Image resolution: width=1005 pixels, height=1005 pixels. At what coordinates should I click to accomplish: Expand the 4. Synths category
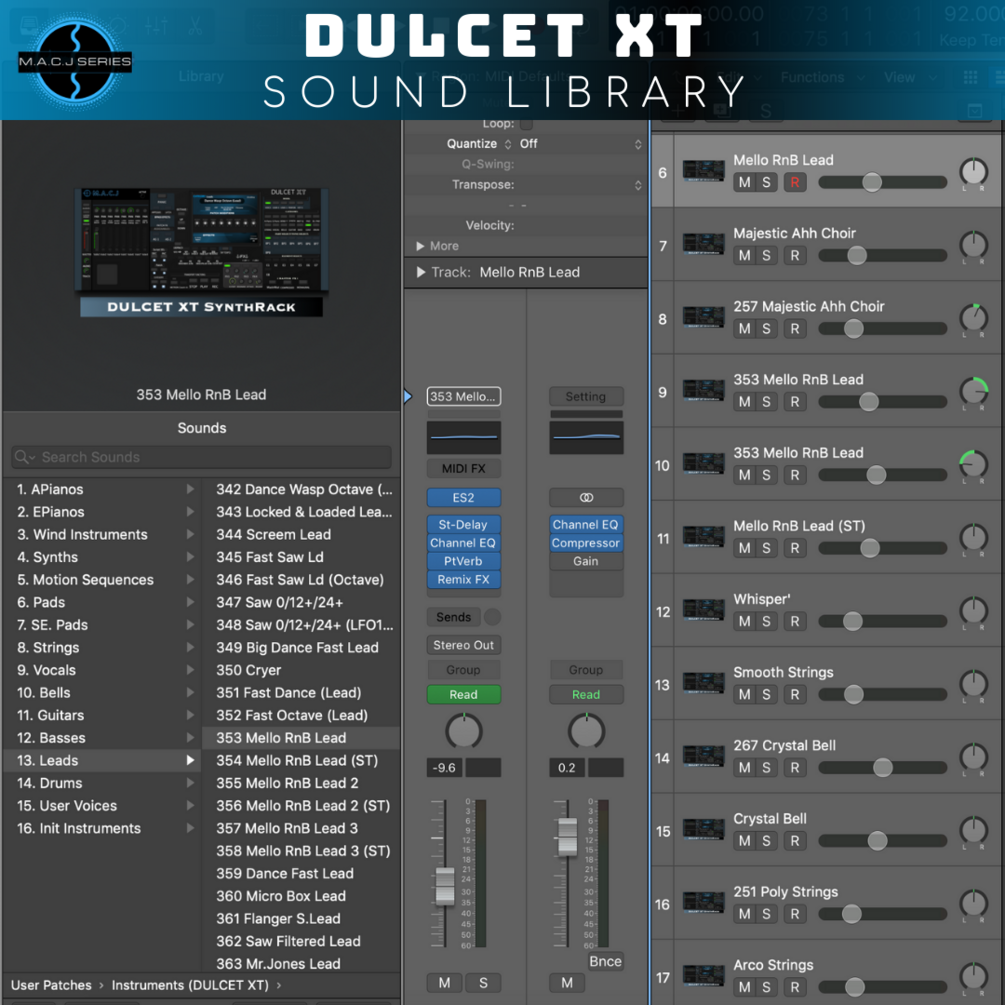(190, 557)
